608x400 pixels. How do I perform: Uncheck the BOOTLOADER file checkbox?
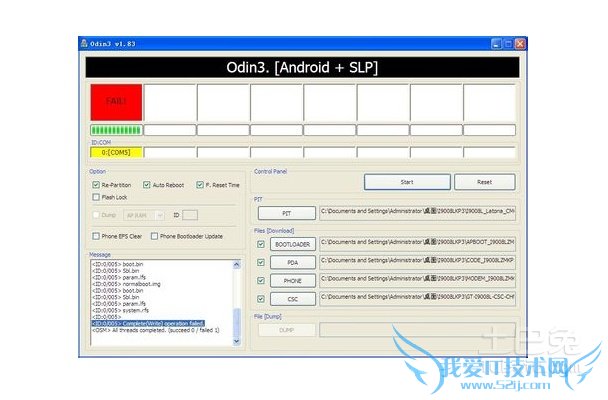[x=261, y=244]
